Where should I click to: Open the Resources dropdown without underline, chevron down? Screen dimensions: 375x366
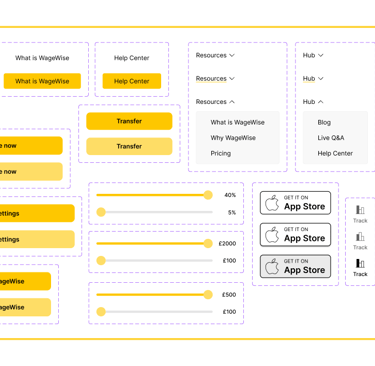[x=215, y=55]
